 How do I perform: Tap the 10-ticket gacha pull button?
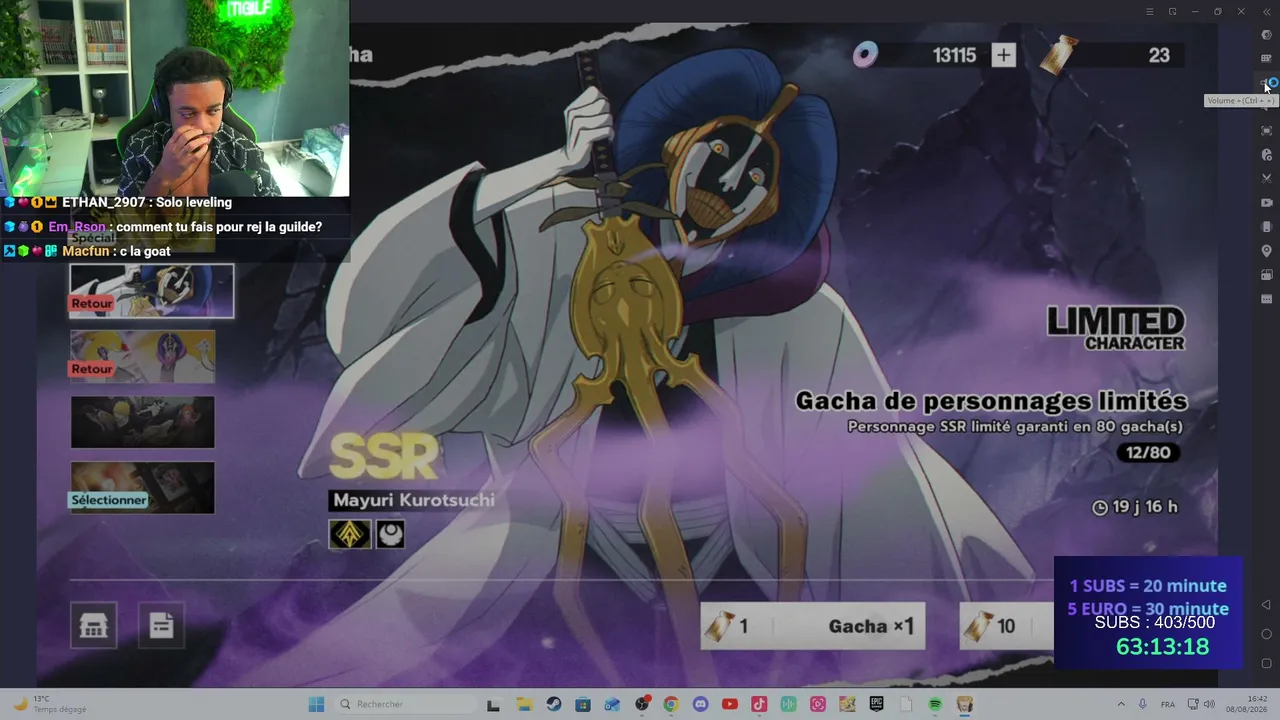pyautogui.click(x=1006, y=626)
